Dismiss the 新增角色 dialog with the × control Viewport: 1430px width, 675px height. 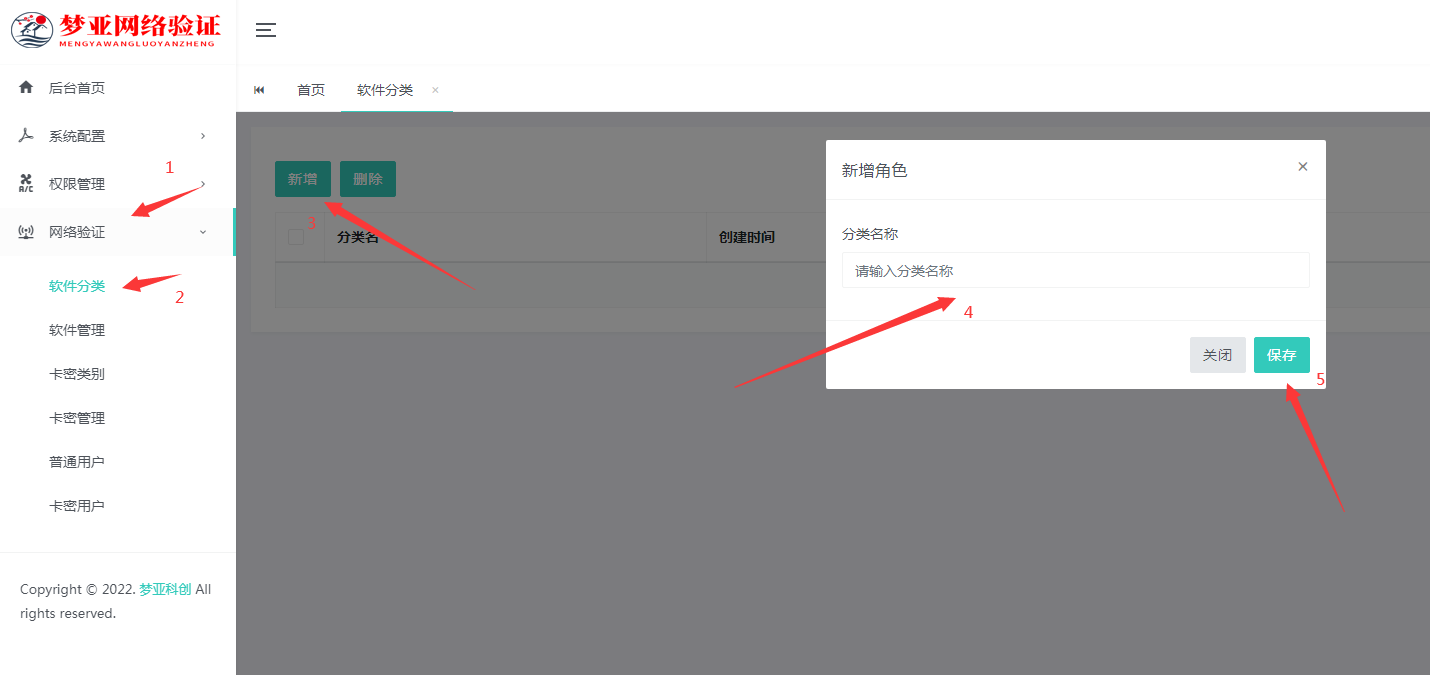(1302, 166)
